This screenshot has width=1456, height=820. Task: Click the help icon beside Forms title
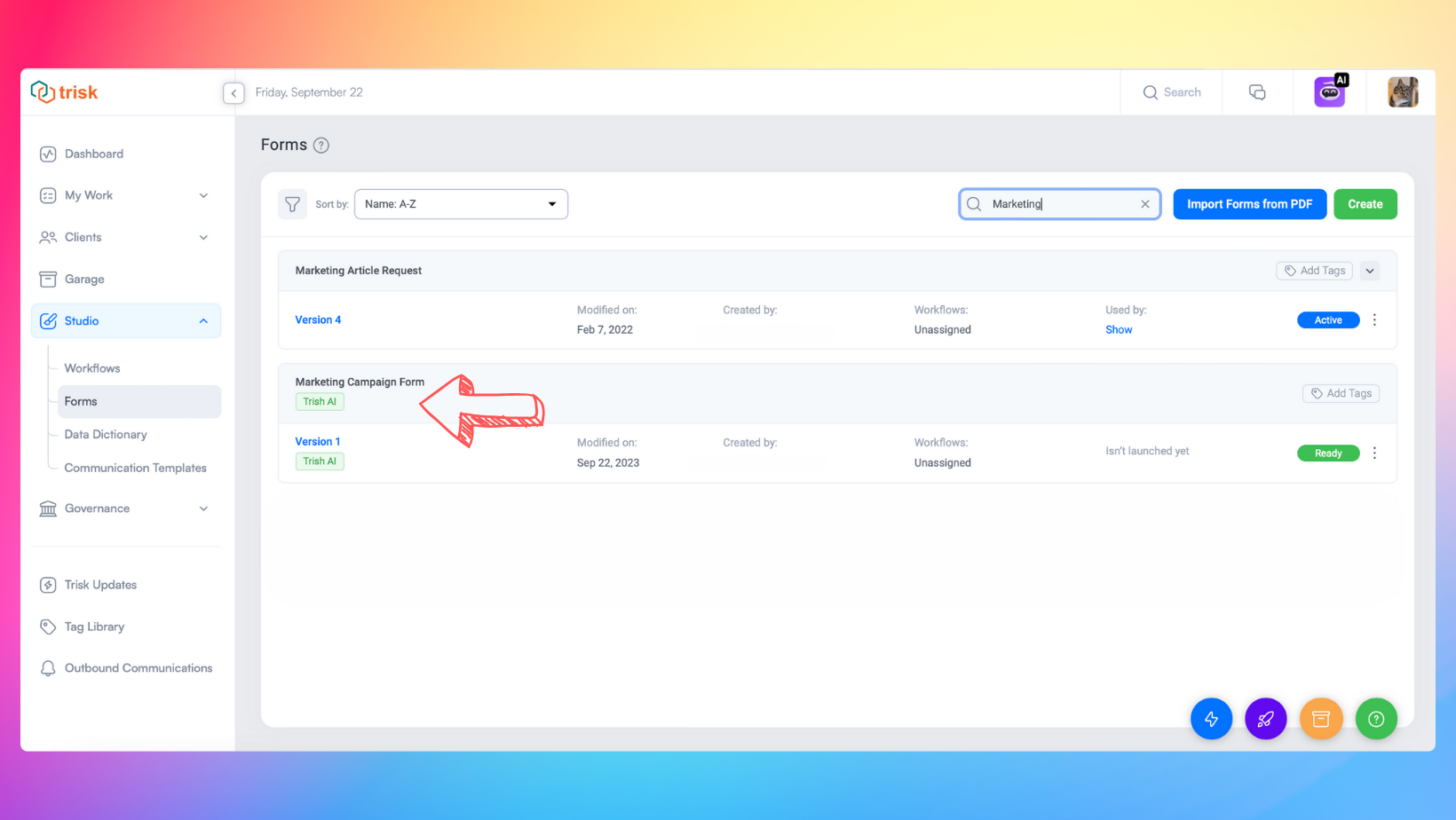tap(321, 146)
